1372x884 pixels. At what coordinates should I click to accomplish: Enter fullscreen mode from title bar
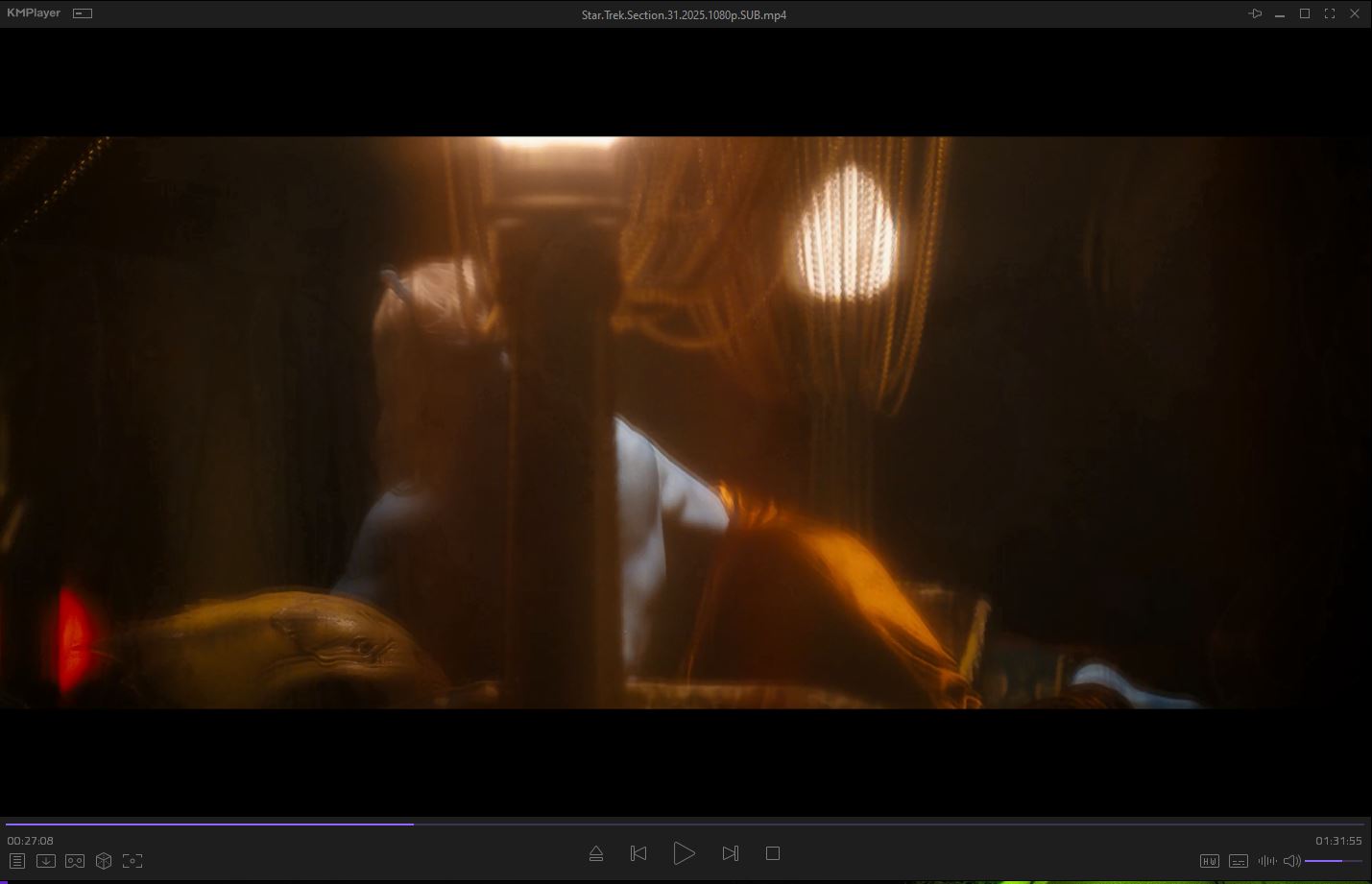[x=1330, y=13]
